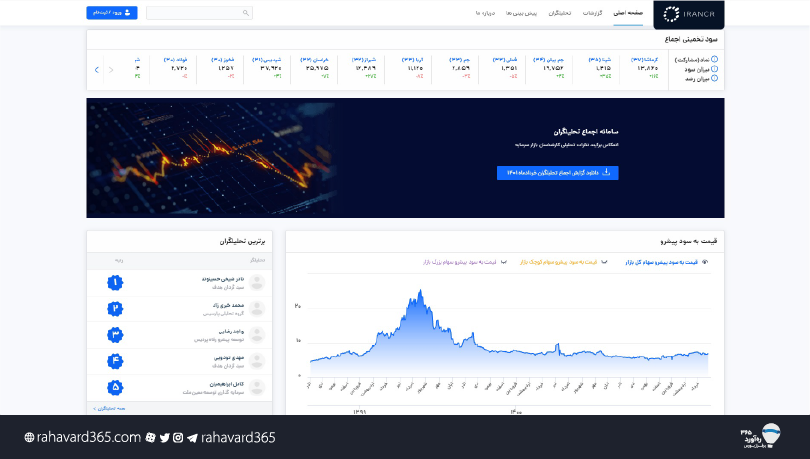The image size is (810, 459).
Task: Click the rank 4 badge
Action: (x=115, y=361)
